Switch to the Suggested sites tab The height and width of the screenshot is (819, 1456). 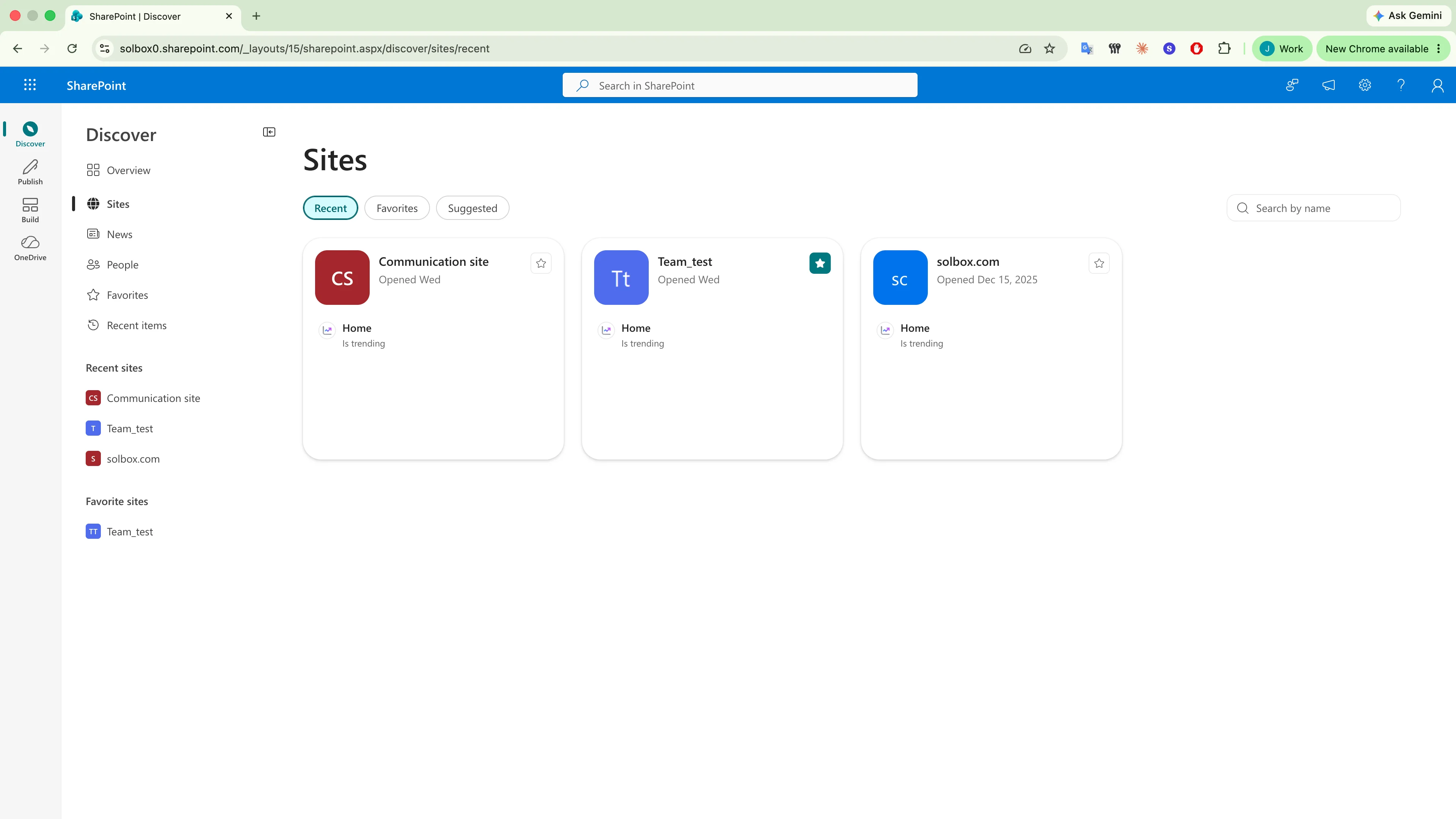472,208
